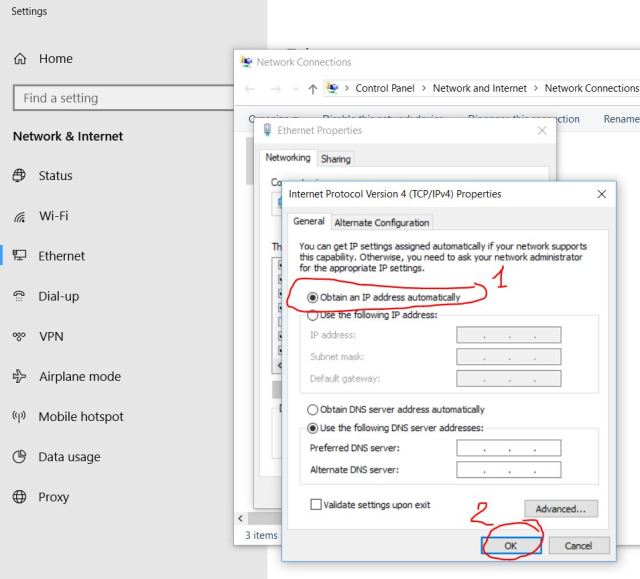The image size is (640, 579).
Task: Open the VPN settings icon
Action: click(x=19, y=337)
